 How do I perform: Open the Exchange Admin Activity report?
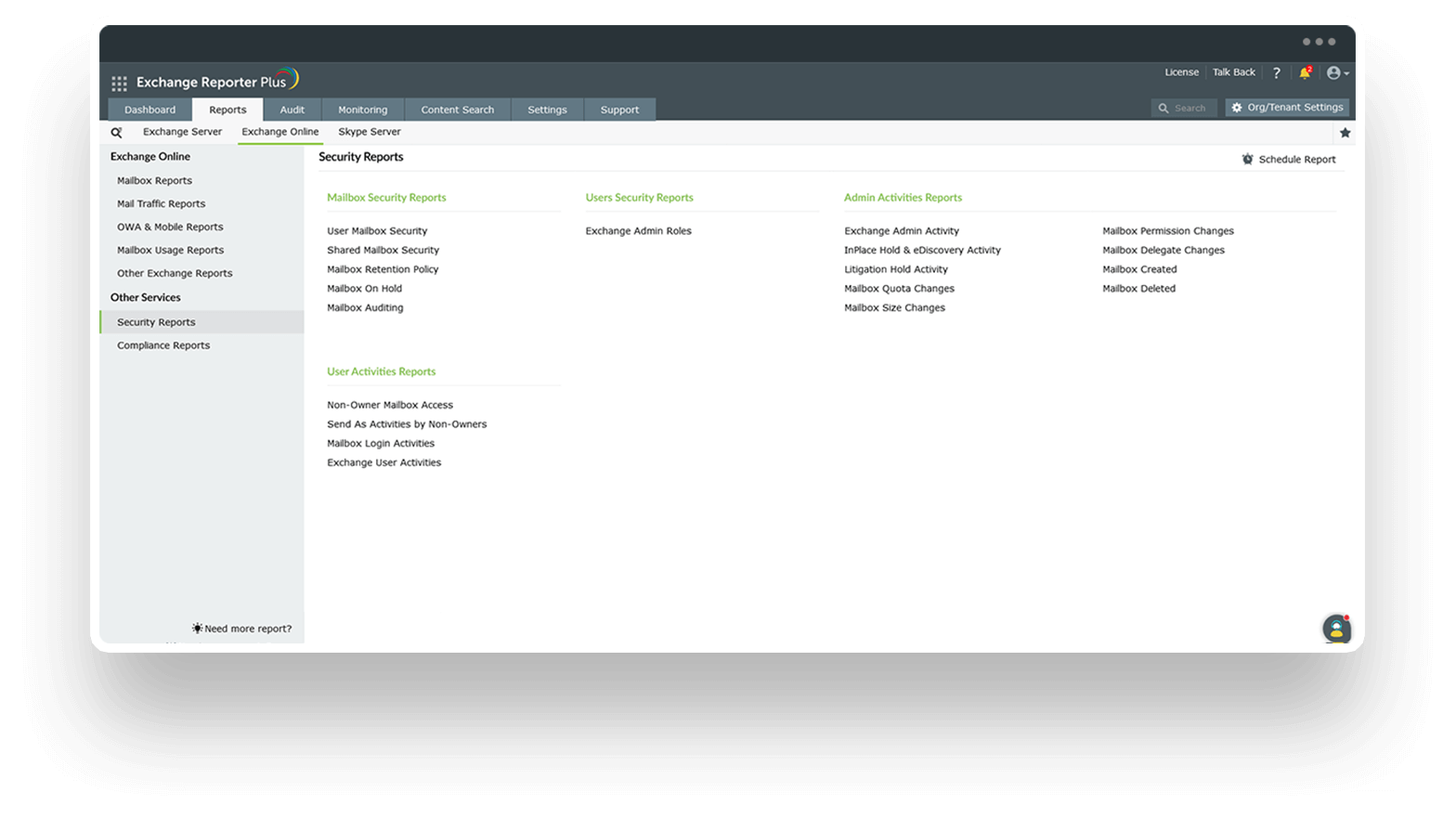coord(902,231)
